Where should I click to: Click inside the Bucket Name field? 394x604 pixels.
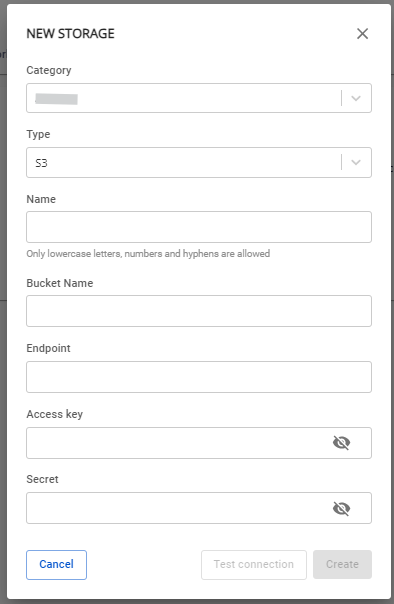click(199, 311)
